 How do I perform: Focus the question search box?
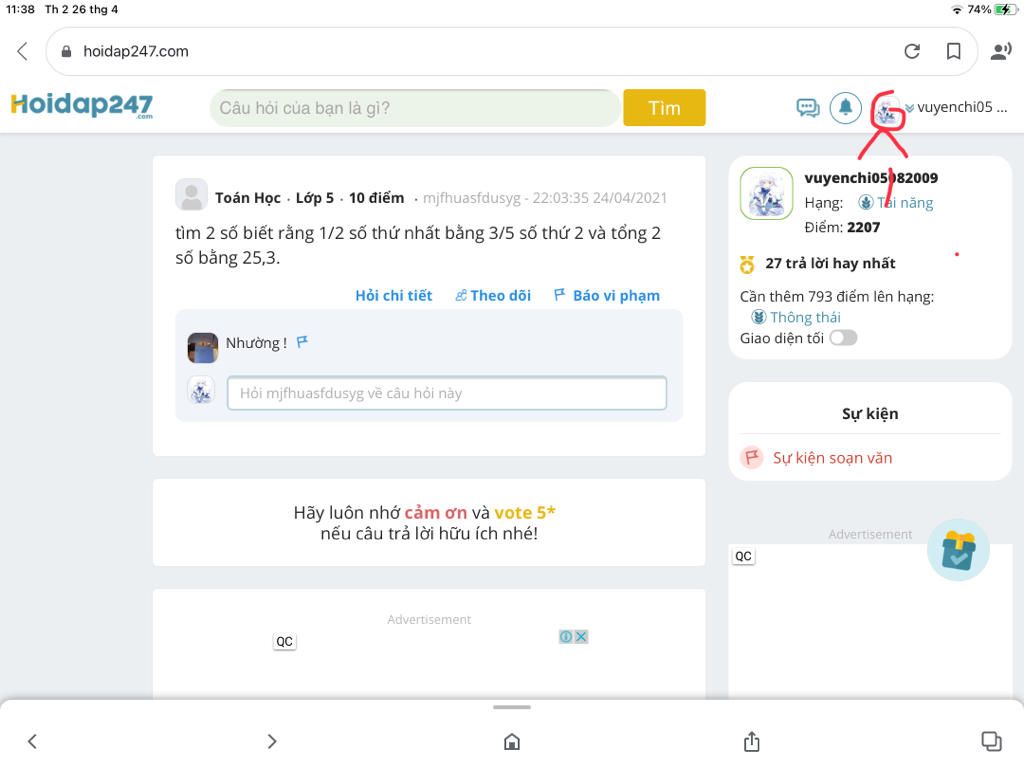[x=415, y=108]
